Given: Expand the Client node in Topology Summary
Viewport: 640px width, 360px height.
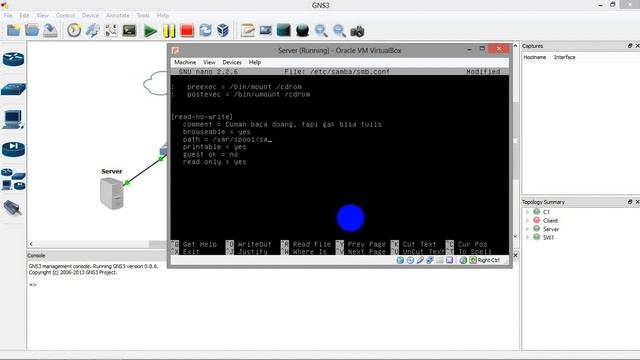Looking at the screenshot, I should pos(527,221).
